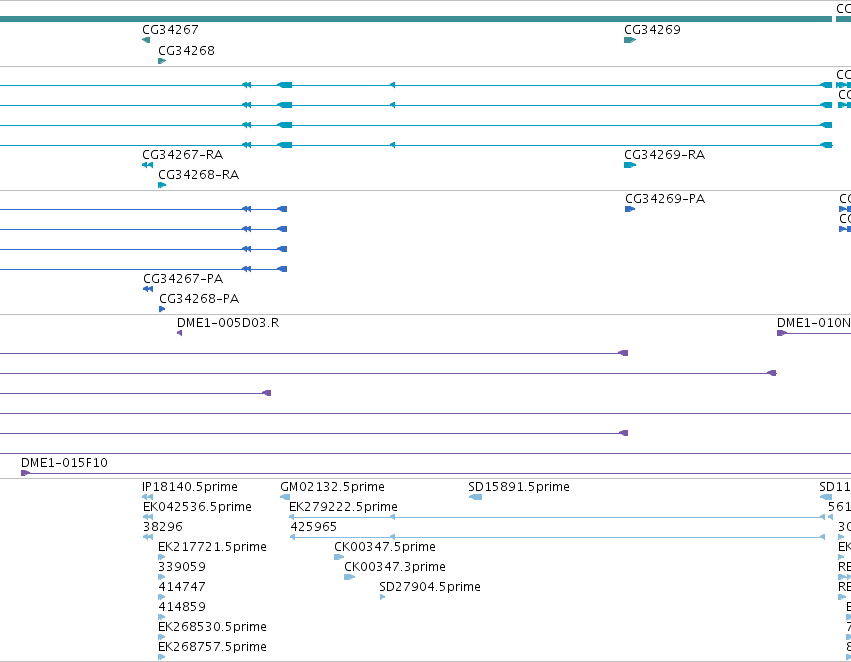This screenshot has height=662, width=851.
Task: Open the EK217721.5prime EST label
Action: tap(212, 547)
